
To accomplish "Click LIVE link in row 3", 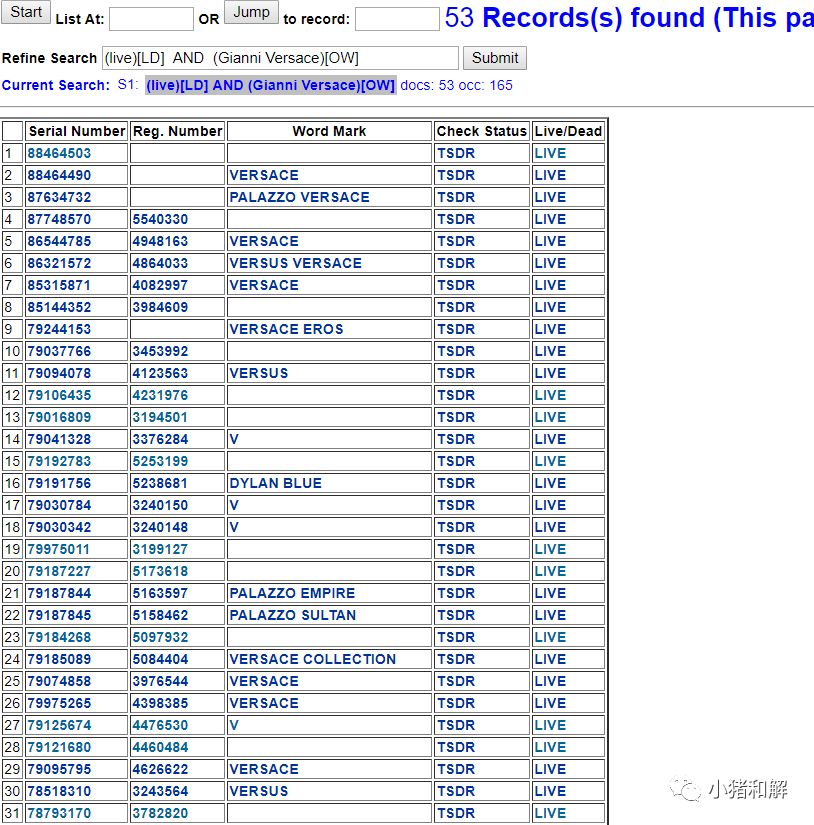I will pyautogui.click(x=550, y=197).
